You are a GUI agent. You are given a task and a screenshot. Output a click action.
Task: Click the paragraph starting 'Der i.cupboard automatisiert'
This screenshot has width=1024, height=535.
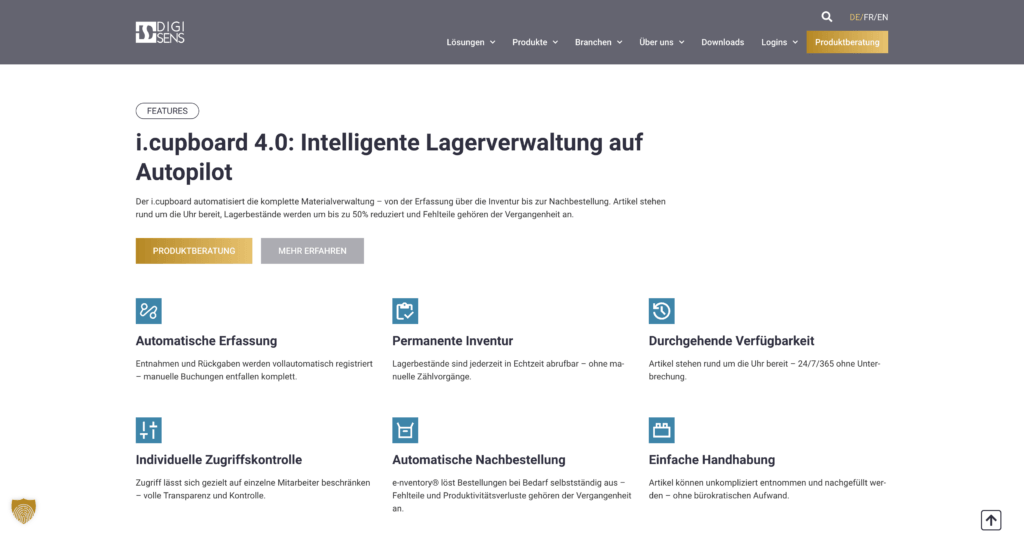[x=400, y=208]
